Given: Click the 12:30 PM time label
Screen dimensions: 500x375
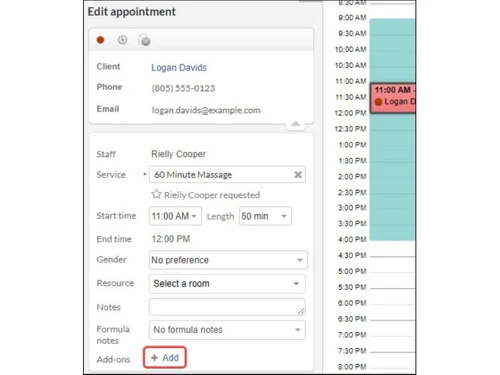Looking at the screenshot, I should coord(350,129).
